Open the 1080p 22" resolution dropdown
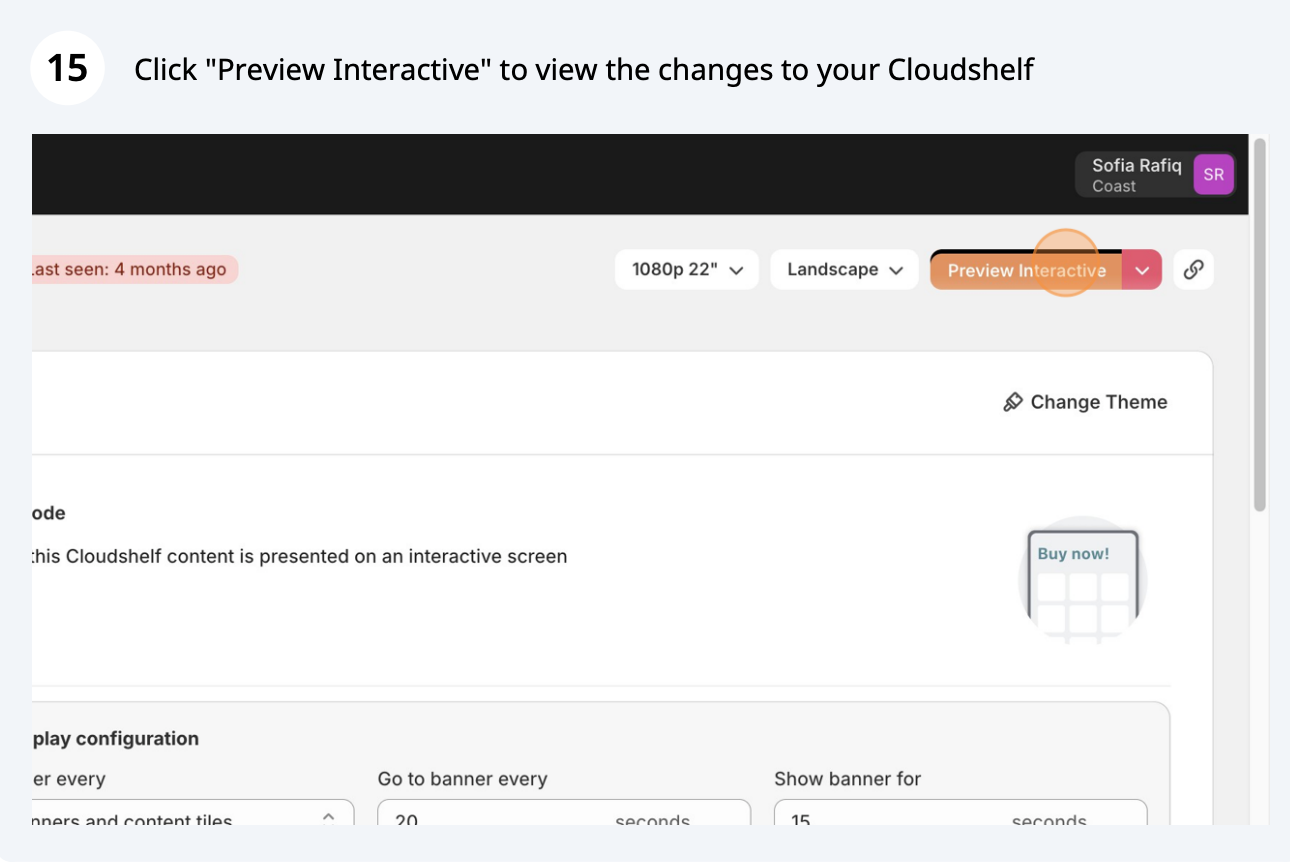 (x=687, y=270)
